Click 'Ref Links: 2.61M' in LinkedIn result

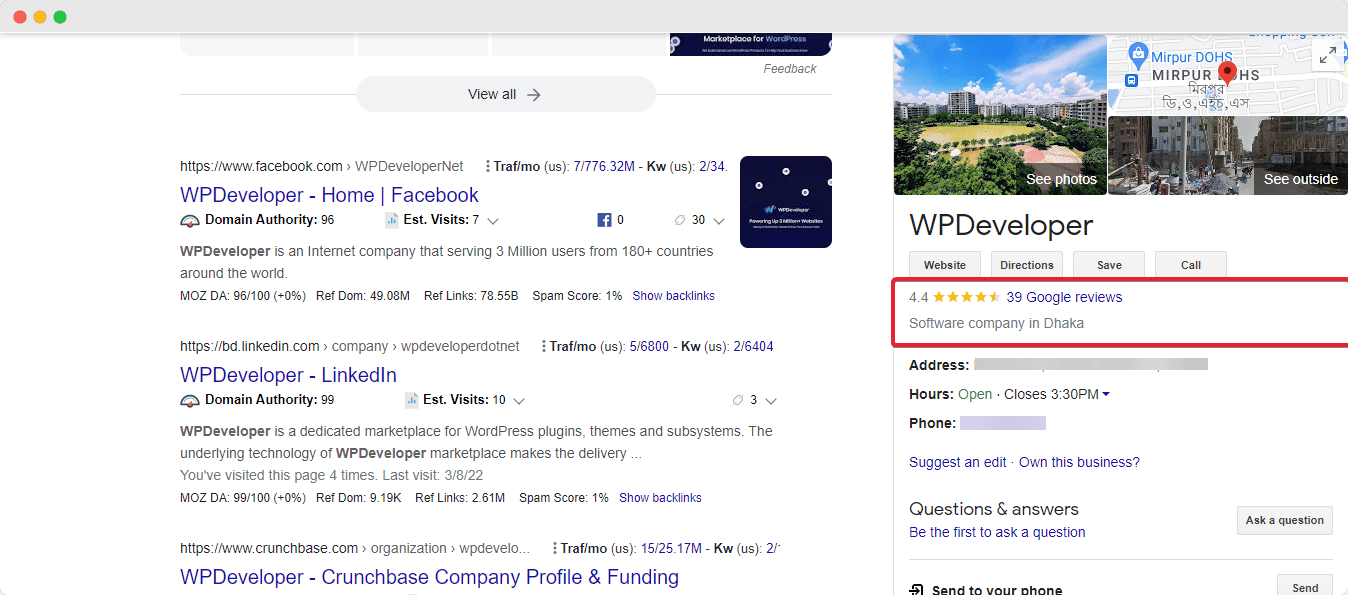click(460, 498)
